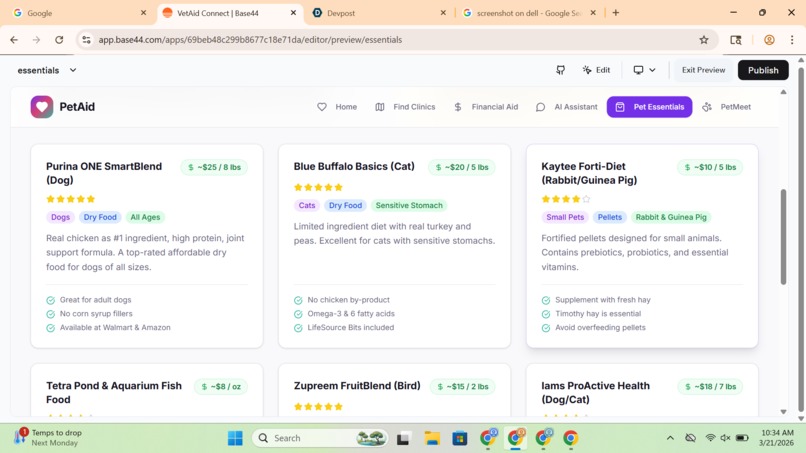Open PetMeet nav item
The image size is (806, 453).
click(727, 107)
